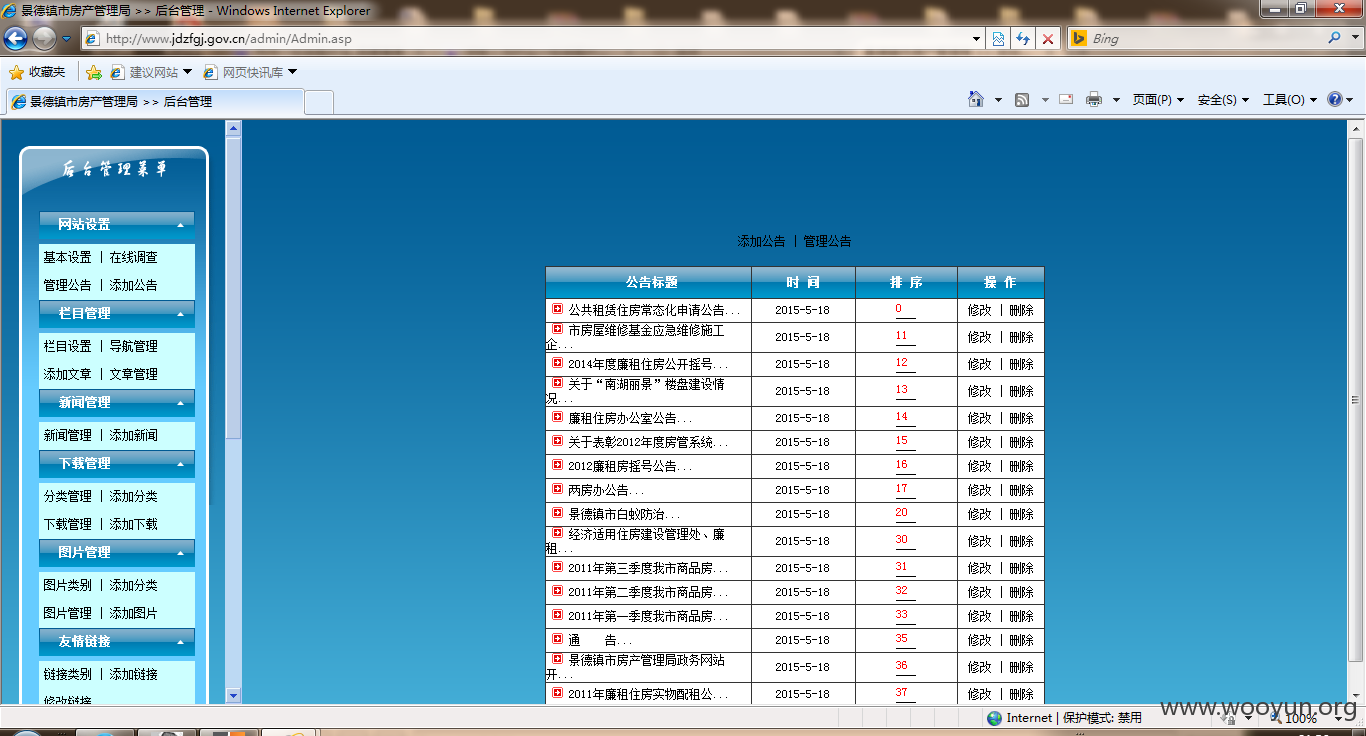The image size is (1366, 736).
Task: Open the dropdown arrow next to Home icon
Action: pos(998,100)
